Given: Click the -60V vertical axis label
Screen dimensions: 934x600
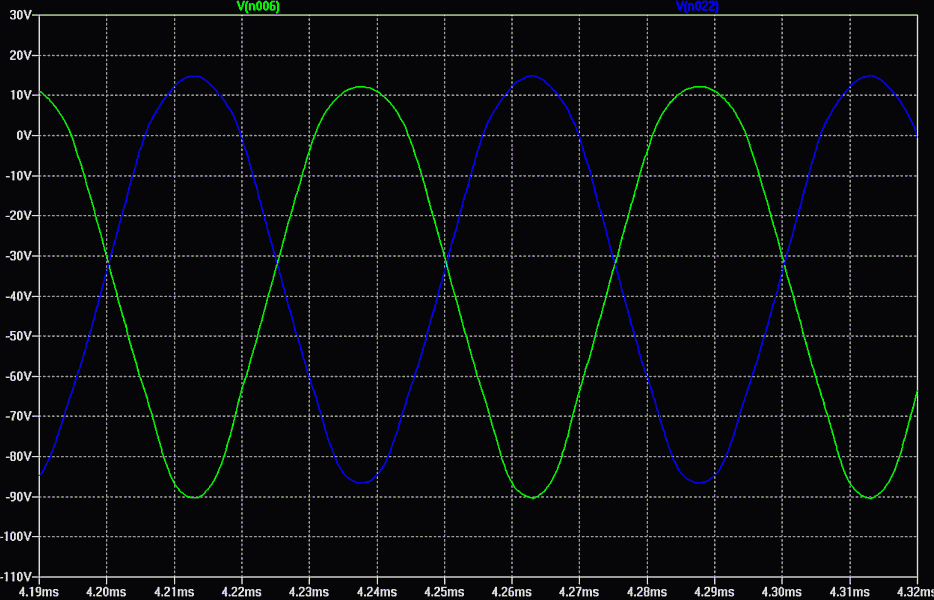Looking at the screenshot, I should pos(19,377).
